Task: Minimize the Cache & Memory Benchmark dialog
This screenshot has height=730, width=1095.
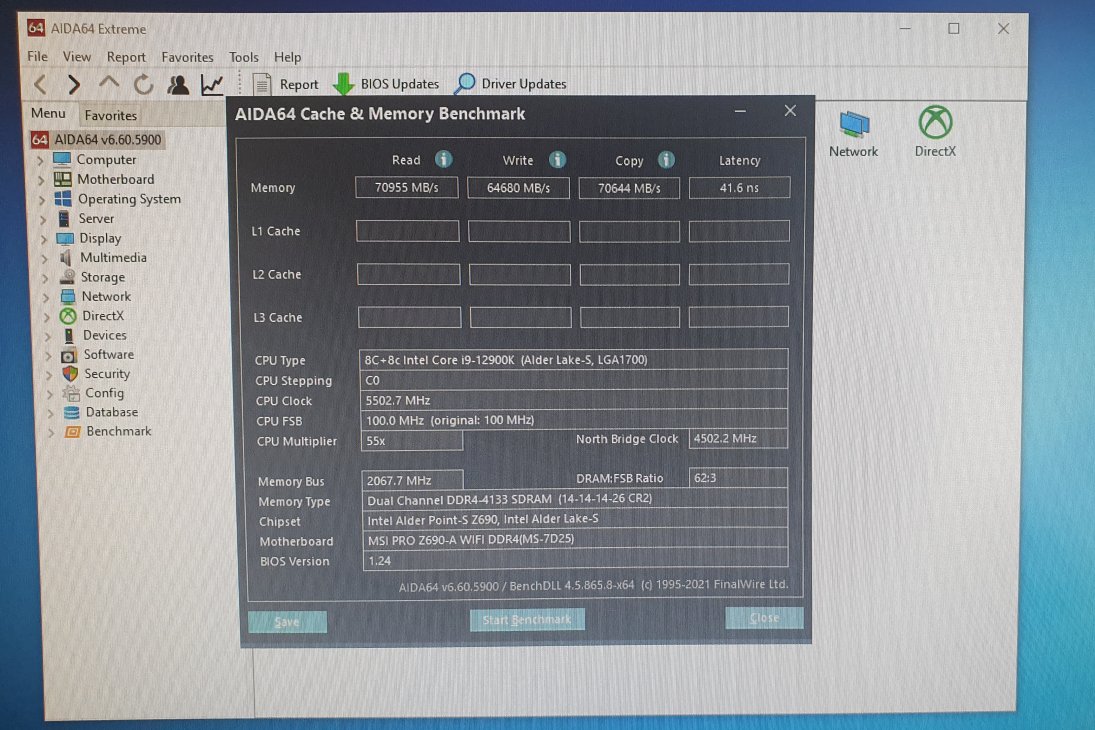Action: click(x=740, y=111)
